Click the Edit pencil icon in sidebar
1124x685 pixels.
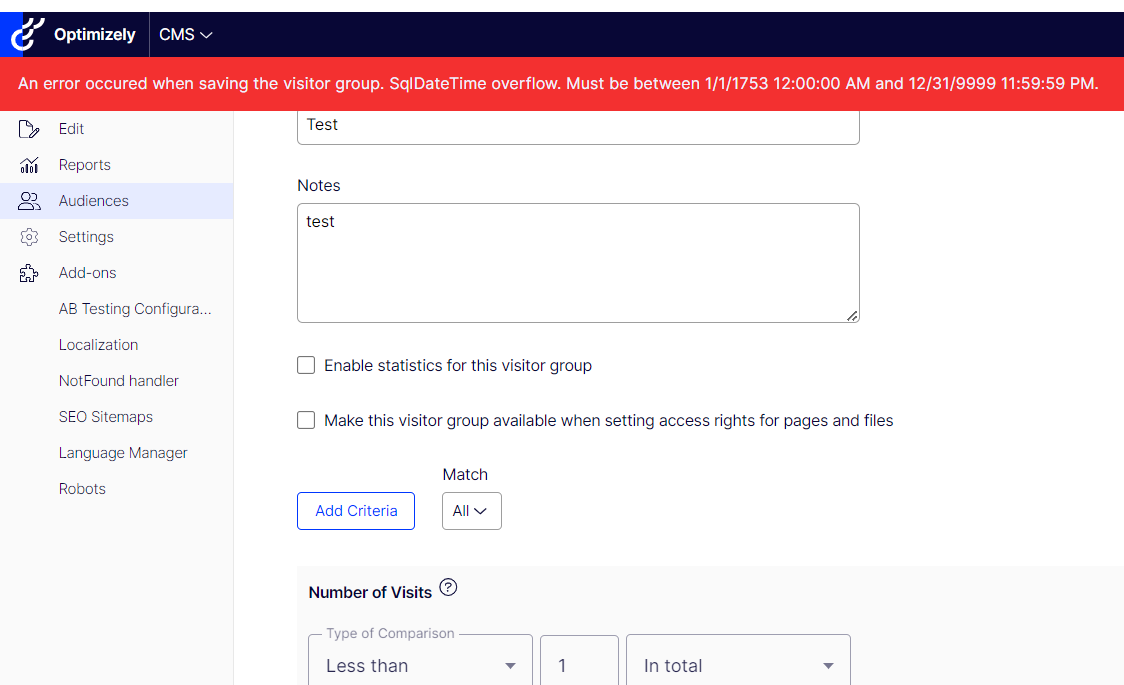pos(29,129)
